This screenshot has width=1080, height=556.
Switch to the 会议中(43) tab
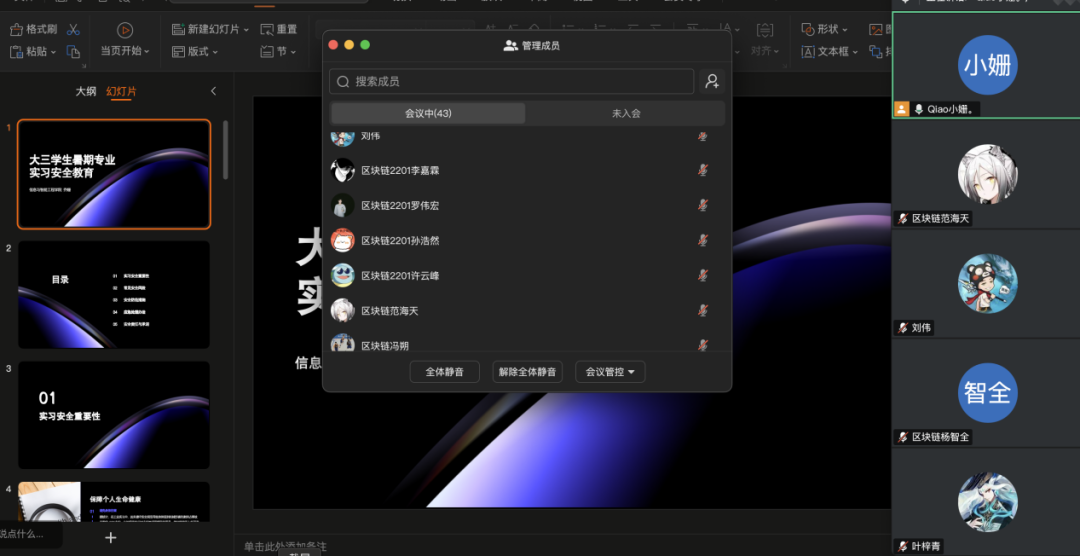(x=428, y=114)
